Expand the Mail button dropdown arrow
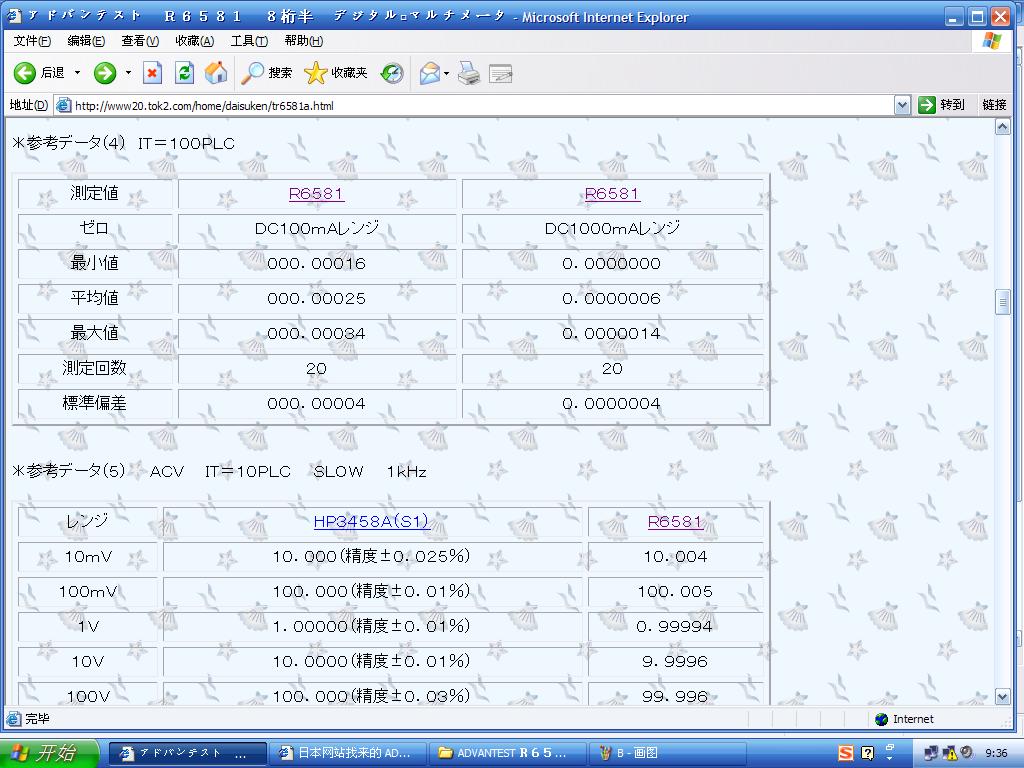Viewport: 1024px width, 768px height. click(447, 72)
